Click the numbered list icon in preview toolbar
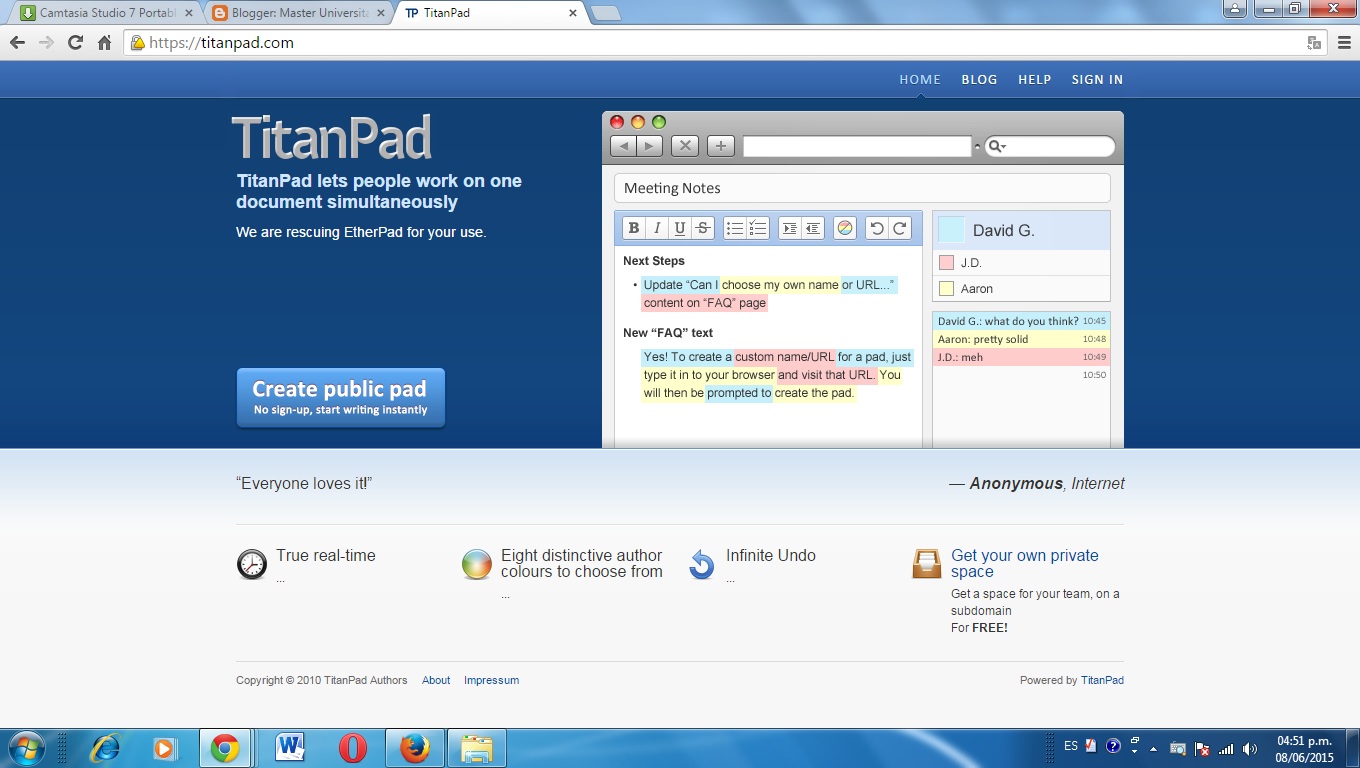This screenshot has width=1360, height=768. point(758,228)
